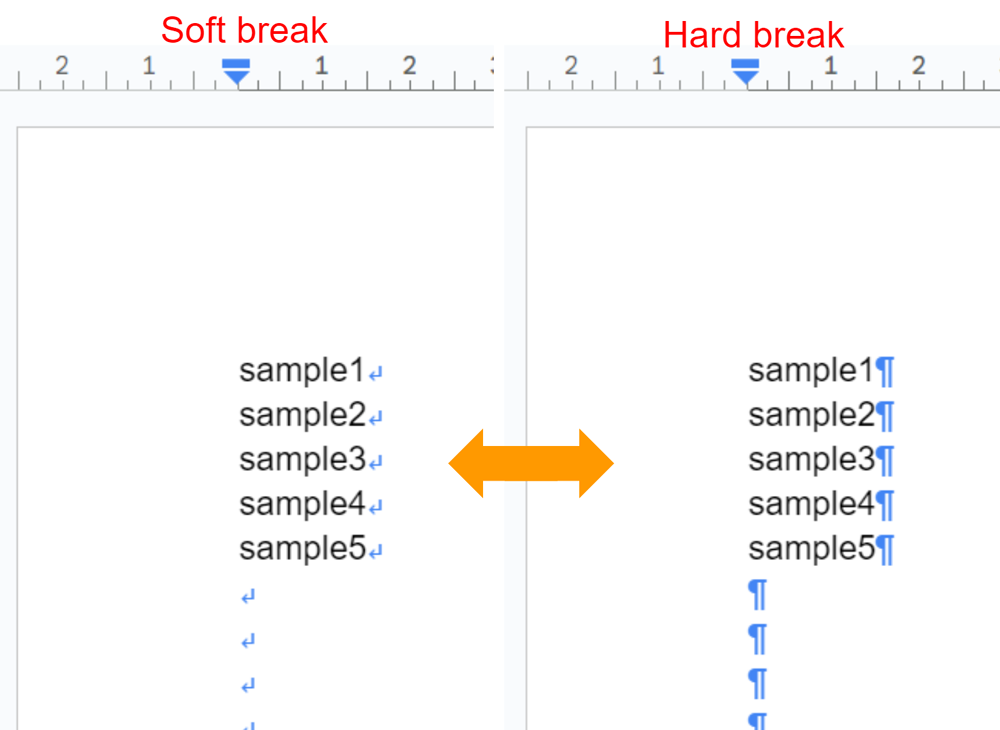Place cursor in sample5 text, right document

tap(811, 549)
